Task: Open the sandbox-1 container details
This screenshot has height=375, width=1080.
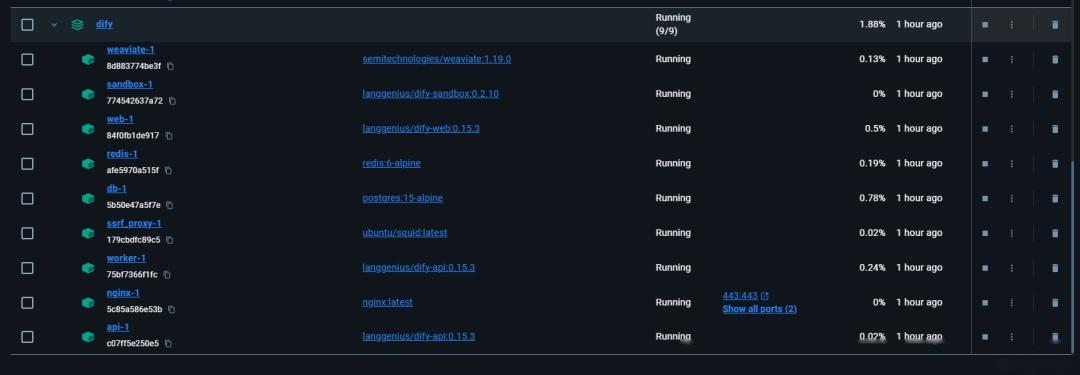Action: tap(129, 84)
